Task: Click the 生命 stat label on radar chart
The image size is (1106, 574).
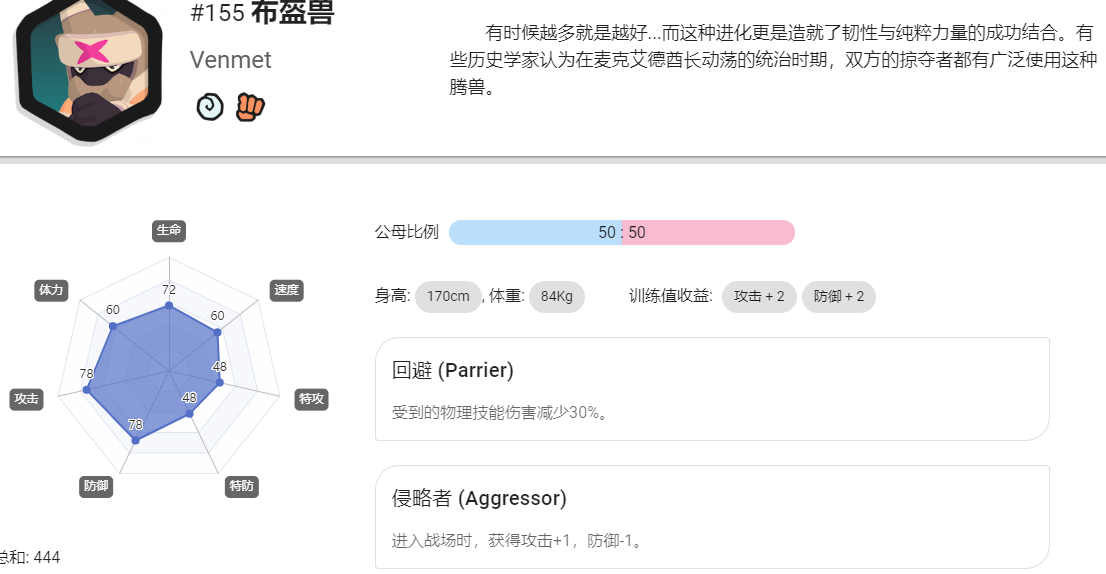Action: point(169,231)
